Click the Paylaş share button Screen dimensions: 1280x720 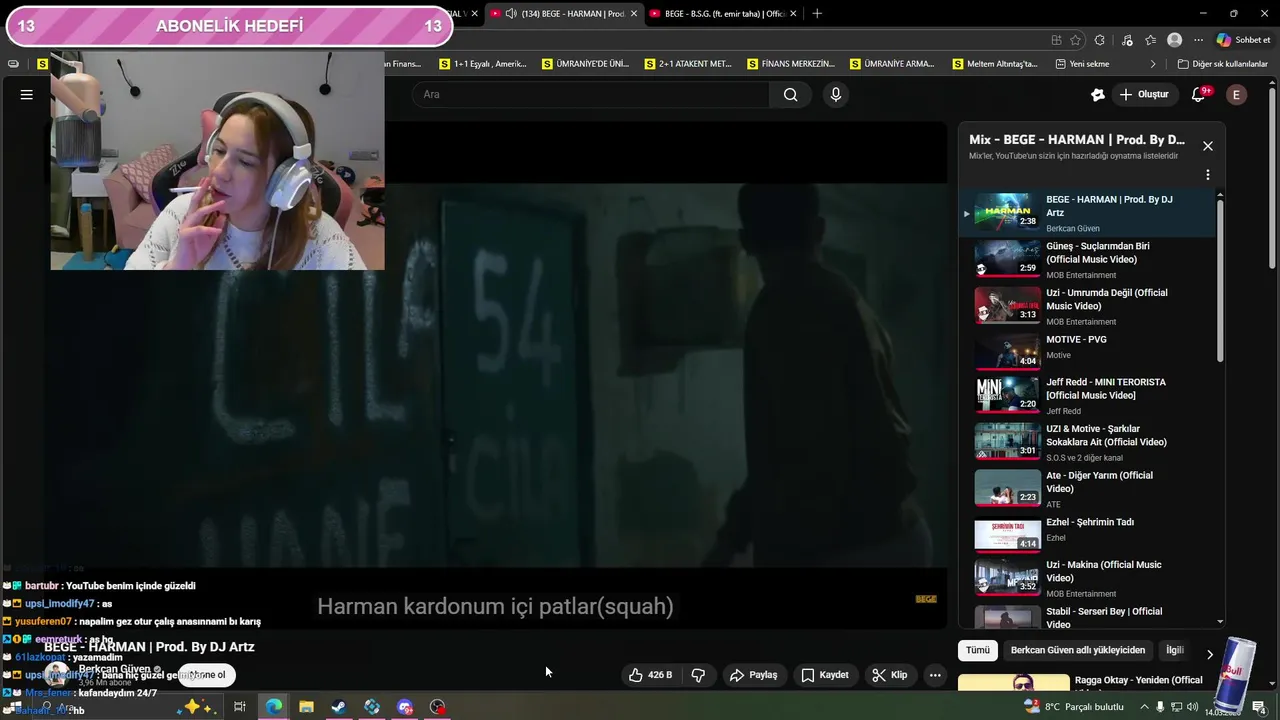coord(753,675)
